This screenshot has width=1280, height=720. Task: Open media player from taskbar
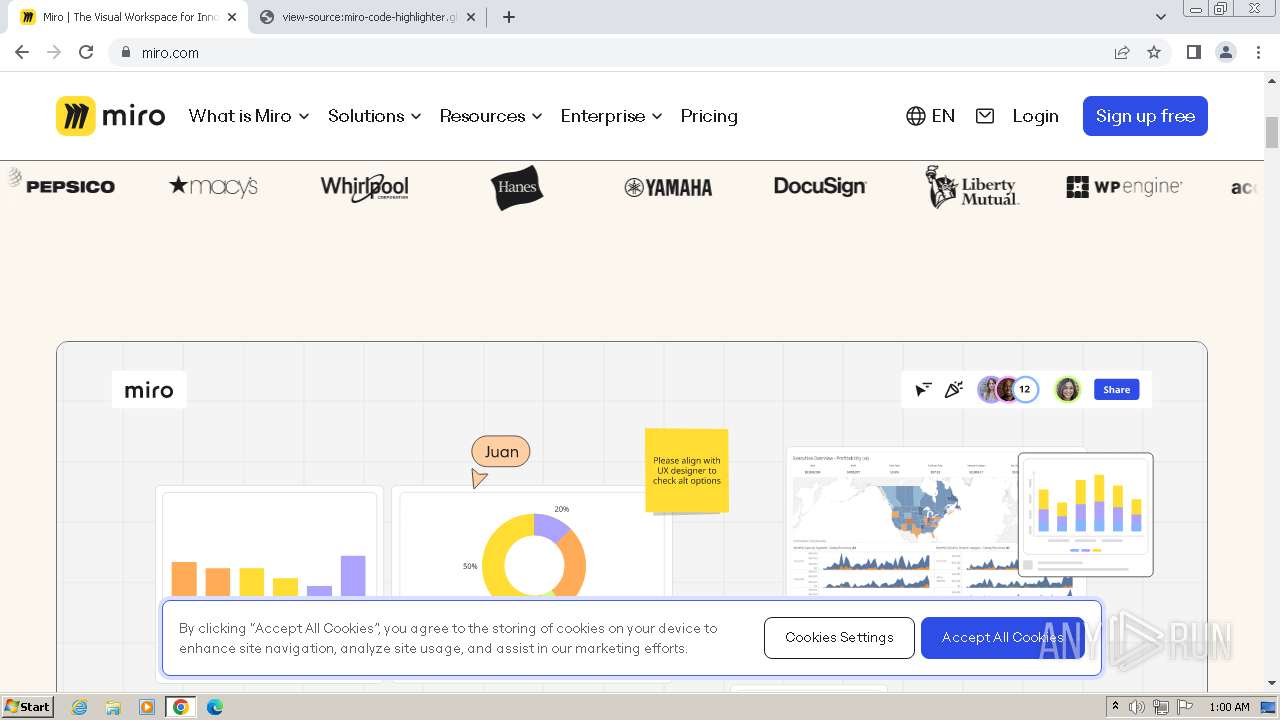(147, 707)
